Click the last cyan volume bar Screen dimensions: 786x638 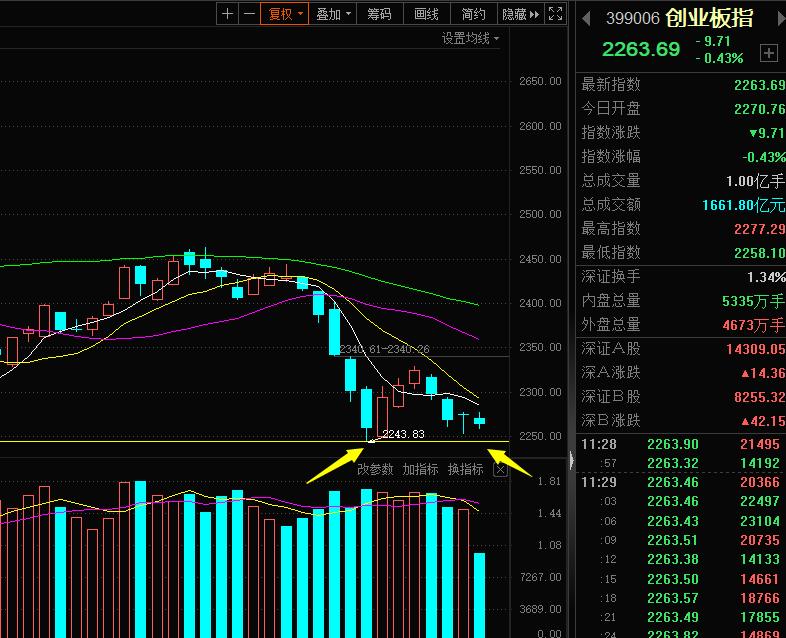point(479,595)
